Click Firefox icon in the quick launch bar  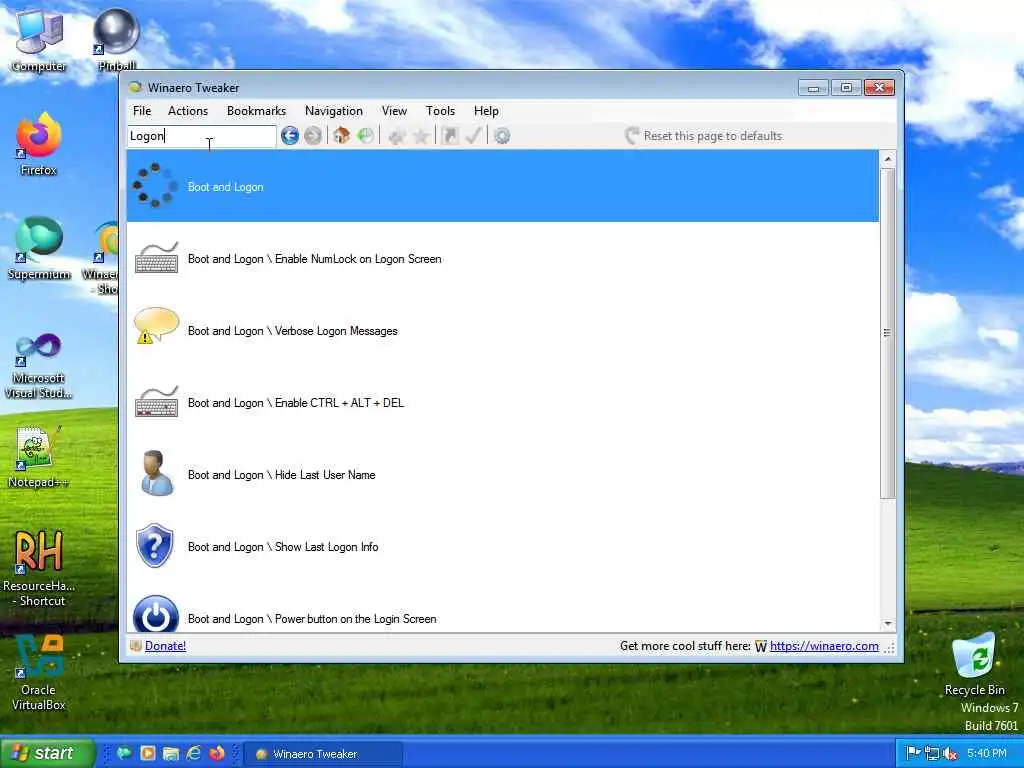[217, 753]
